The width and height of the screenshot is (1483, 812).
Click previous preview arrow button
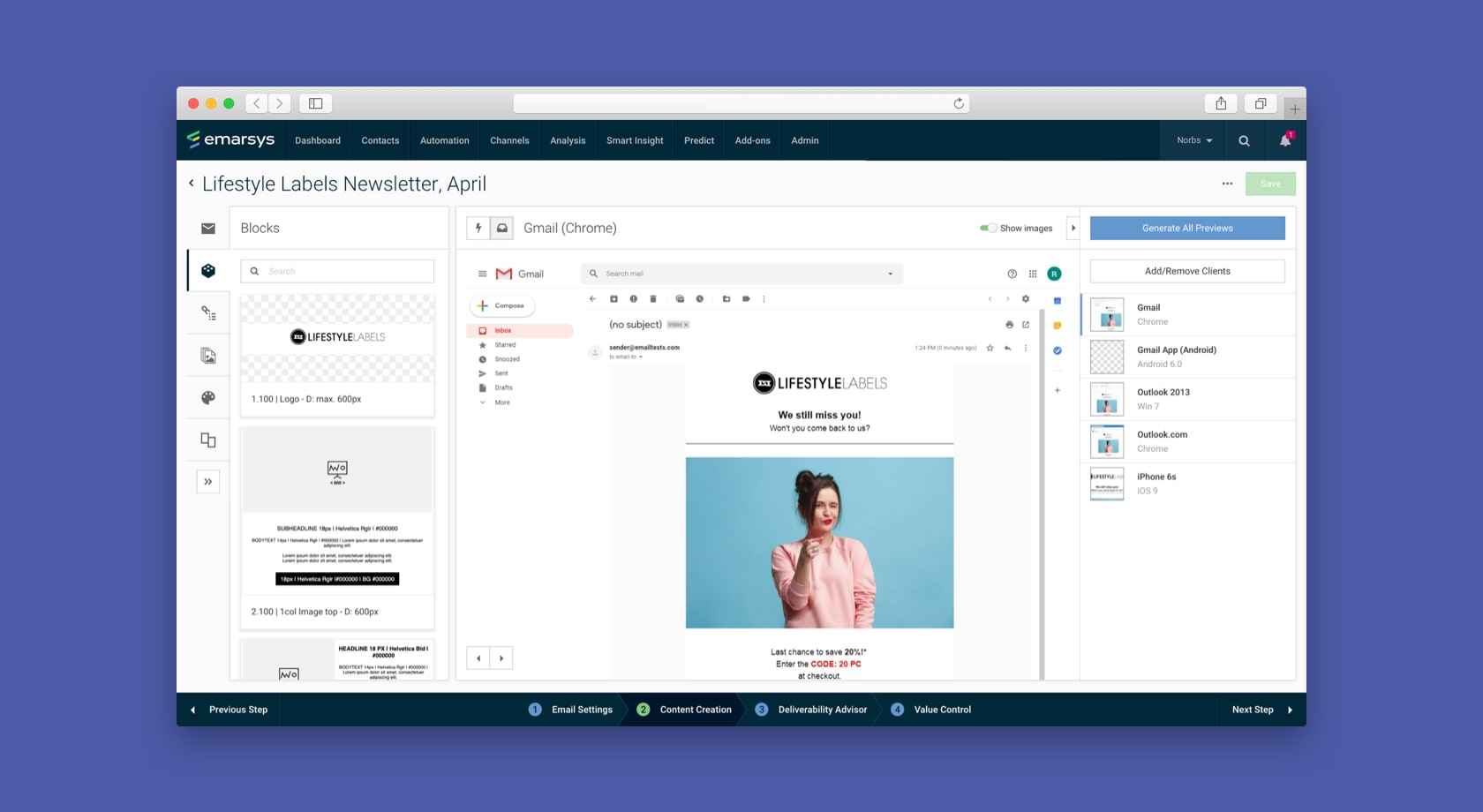pos(478,658)
